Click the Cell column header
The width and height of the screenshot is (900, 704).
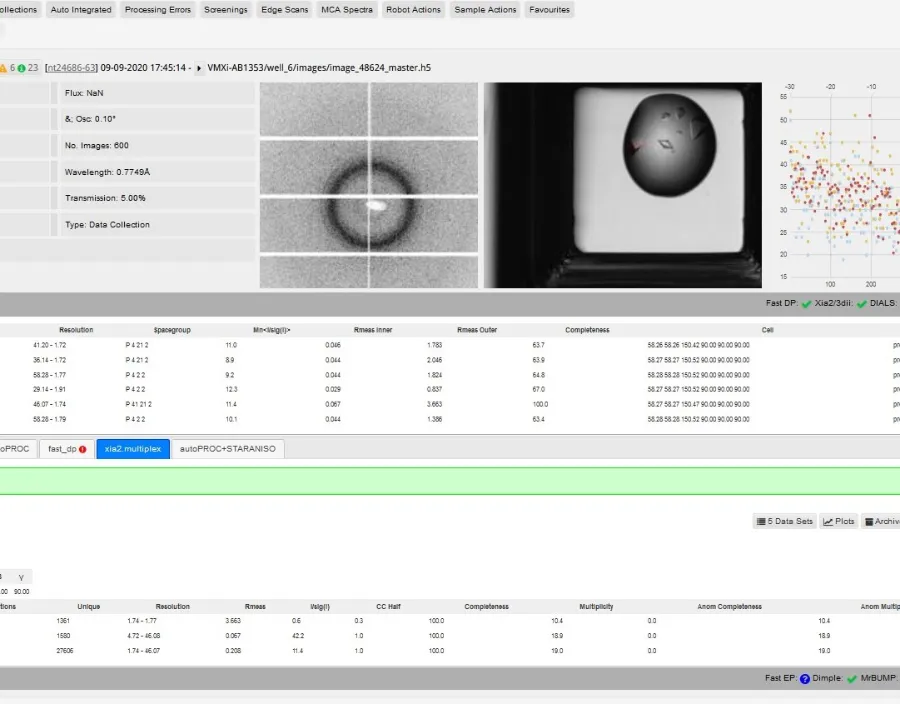pos(767,330)
